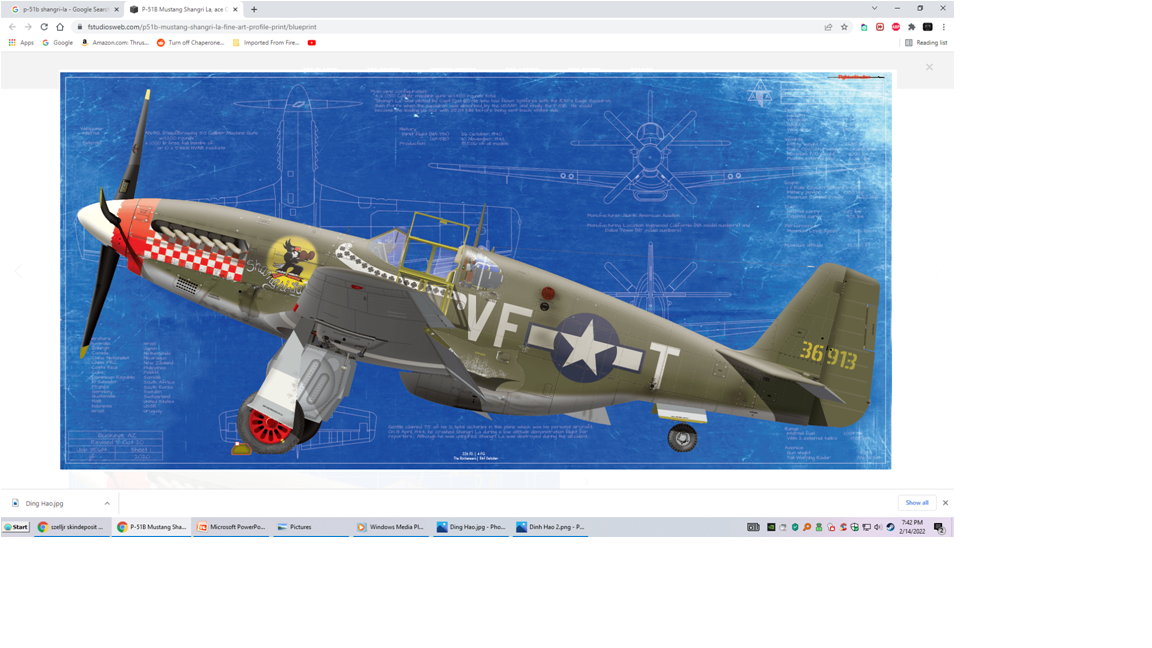Open a new browser tab
The width and height of the screenshot is (1152, 648).
click(254, 10)
